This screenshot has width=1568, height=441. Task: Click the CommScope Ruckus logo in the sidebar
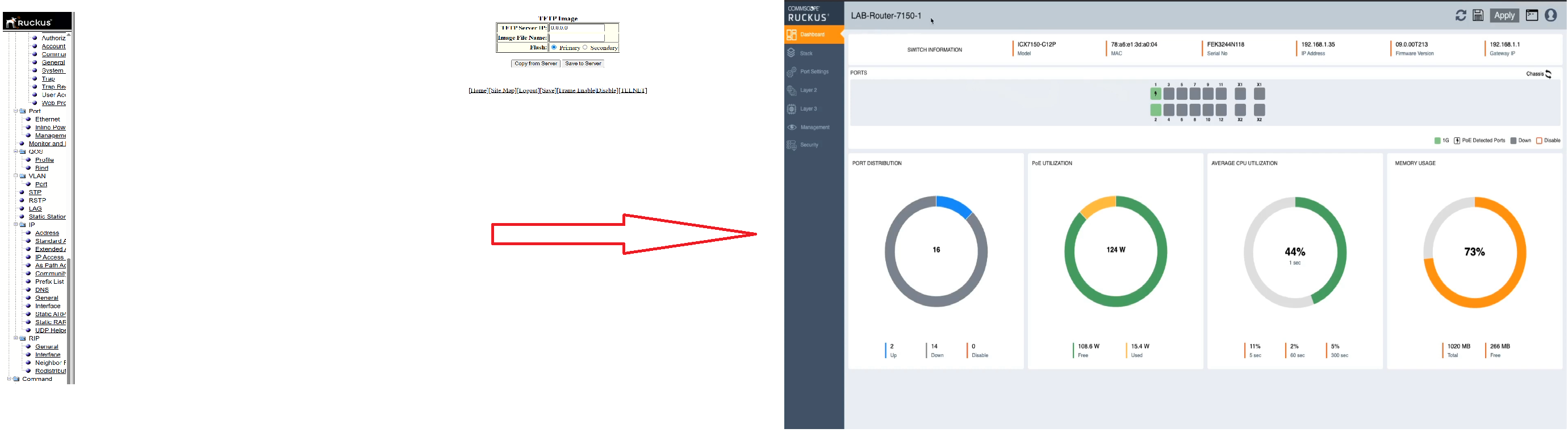[x=808, y=14]
